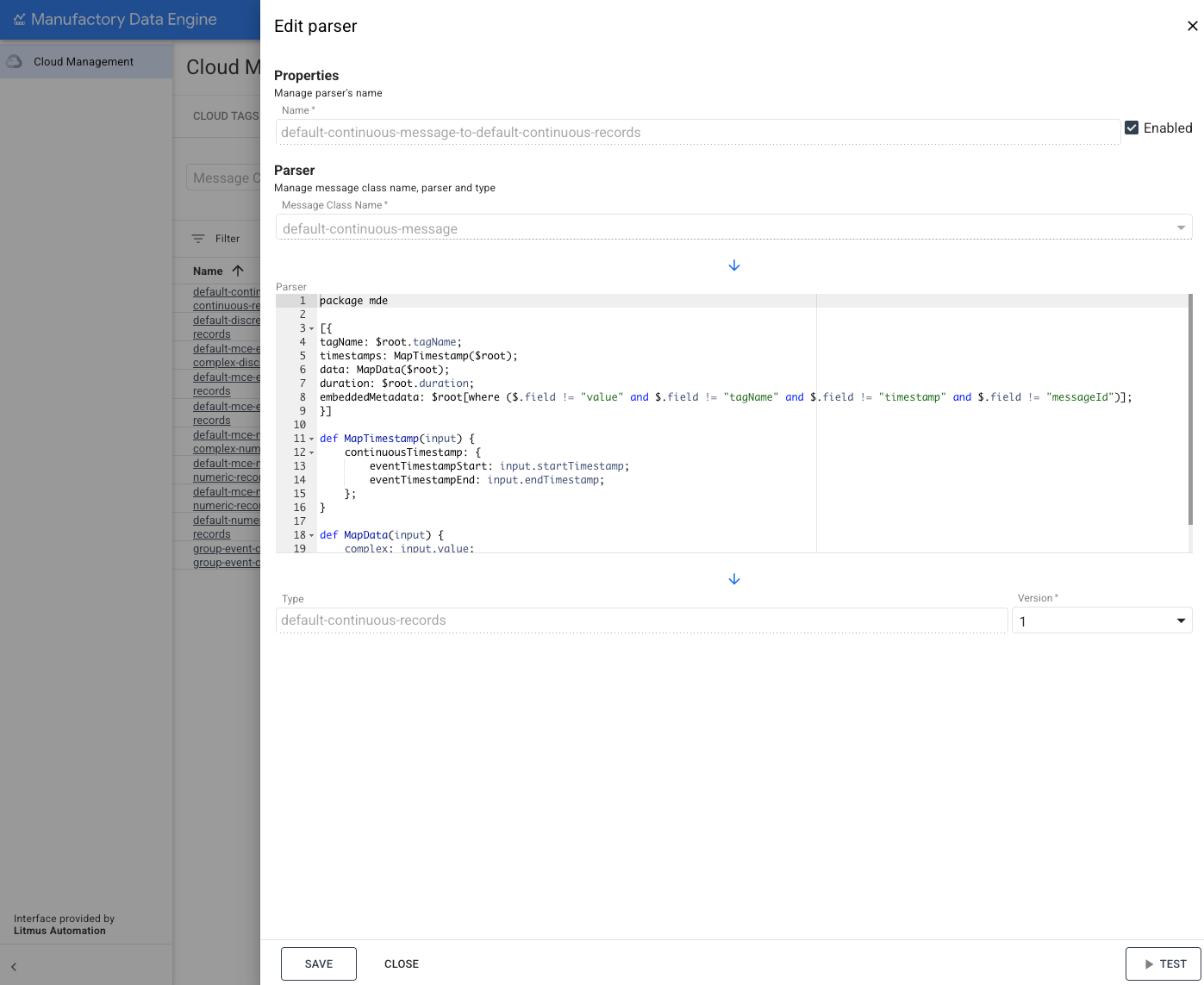Open the default-discrete-records link in the list
This screenshot has width=1204, height=985.
coord(226,327)
